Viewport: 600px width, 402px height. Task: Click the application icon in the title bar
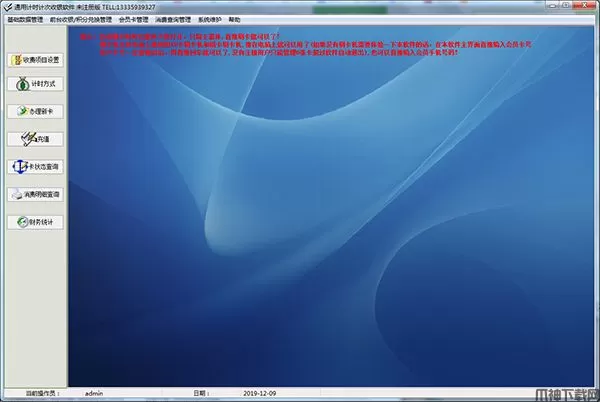point(8,7)
